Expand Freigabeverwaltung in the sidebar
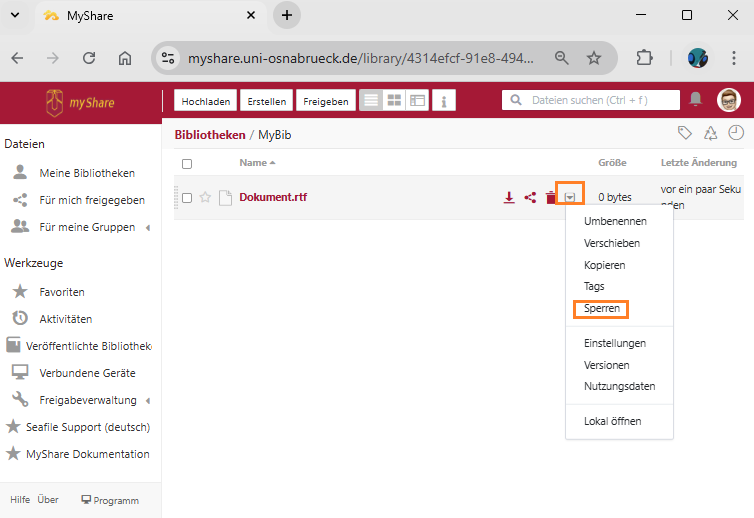Image resolution: width=754 pixels, height=518 pixels. click(x=148, y=401)
